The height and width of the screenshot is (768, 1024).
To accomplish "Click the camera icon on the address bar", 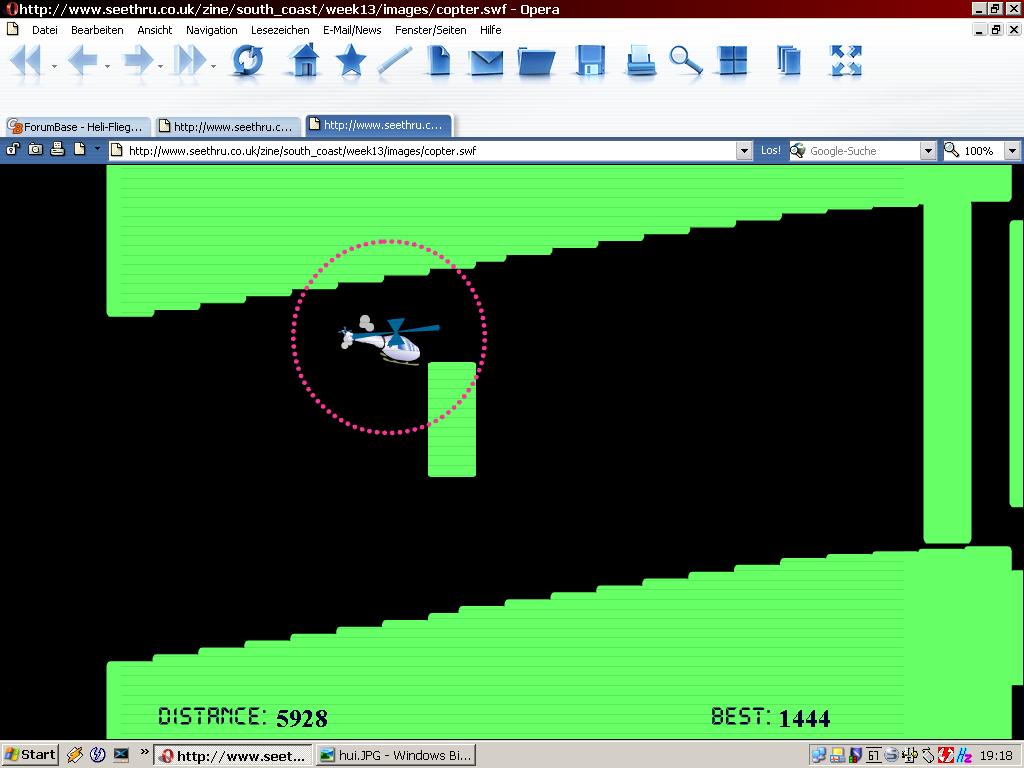I will 35,150.
